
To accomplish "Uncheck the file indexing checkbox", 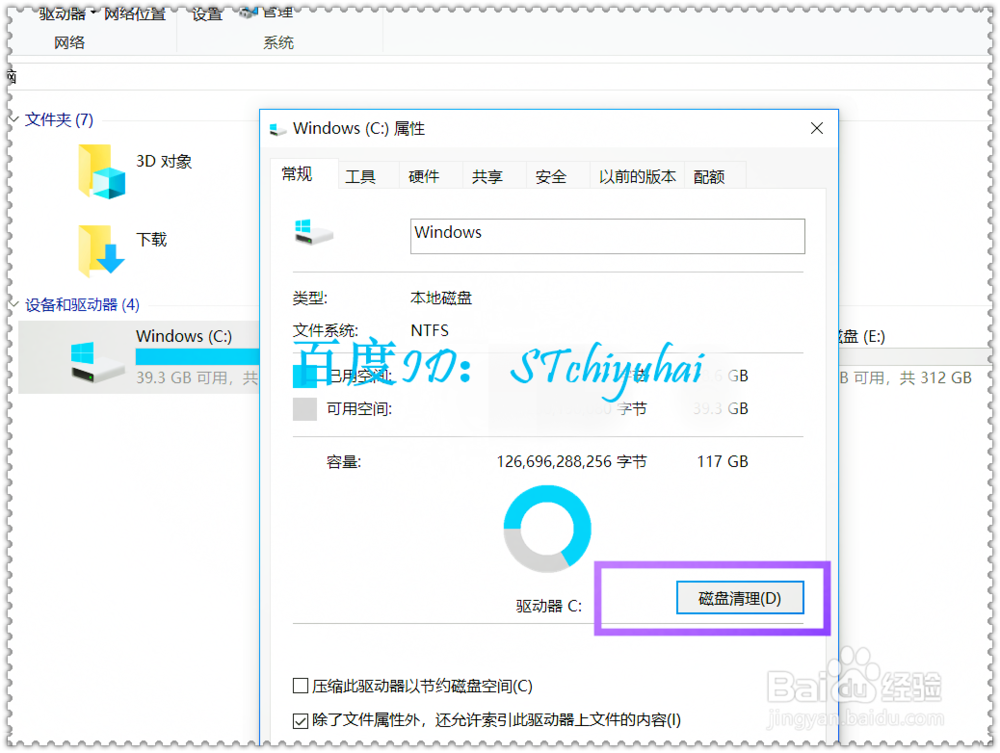I will tap(301, 719).
